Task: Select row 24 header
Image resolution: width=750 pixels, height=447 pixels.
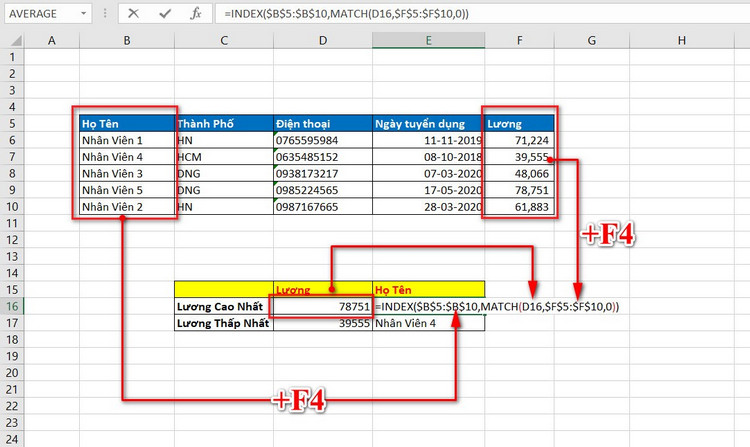Action: (12, 439)
